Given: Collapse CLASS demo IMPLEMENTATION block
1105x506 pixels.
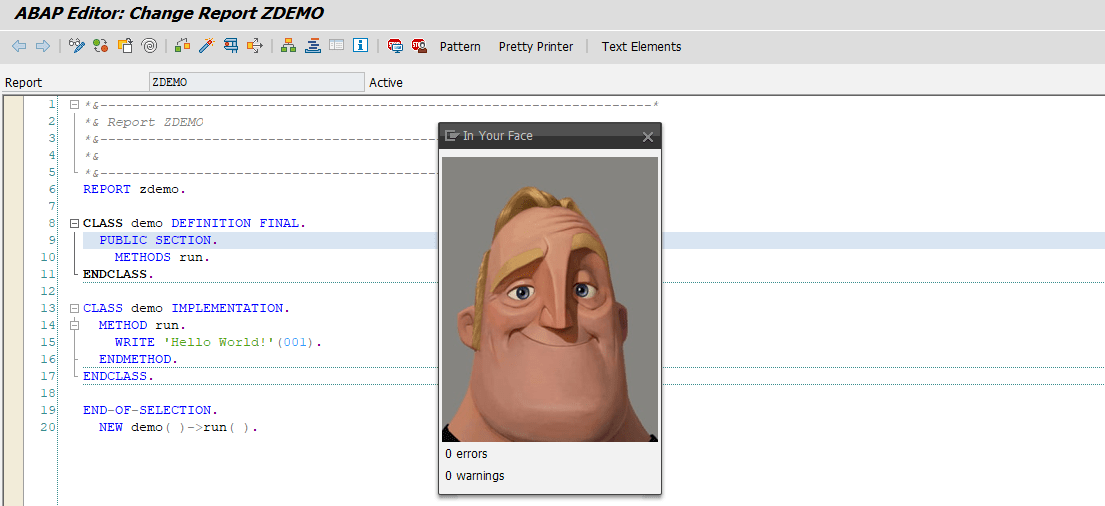Looking at the screenshot, I should pos(75,309).
